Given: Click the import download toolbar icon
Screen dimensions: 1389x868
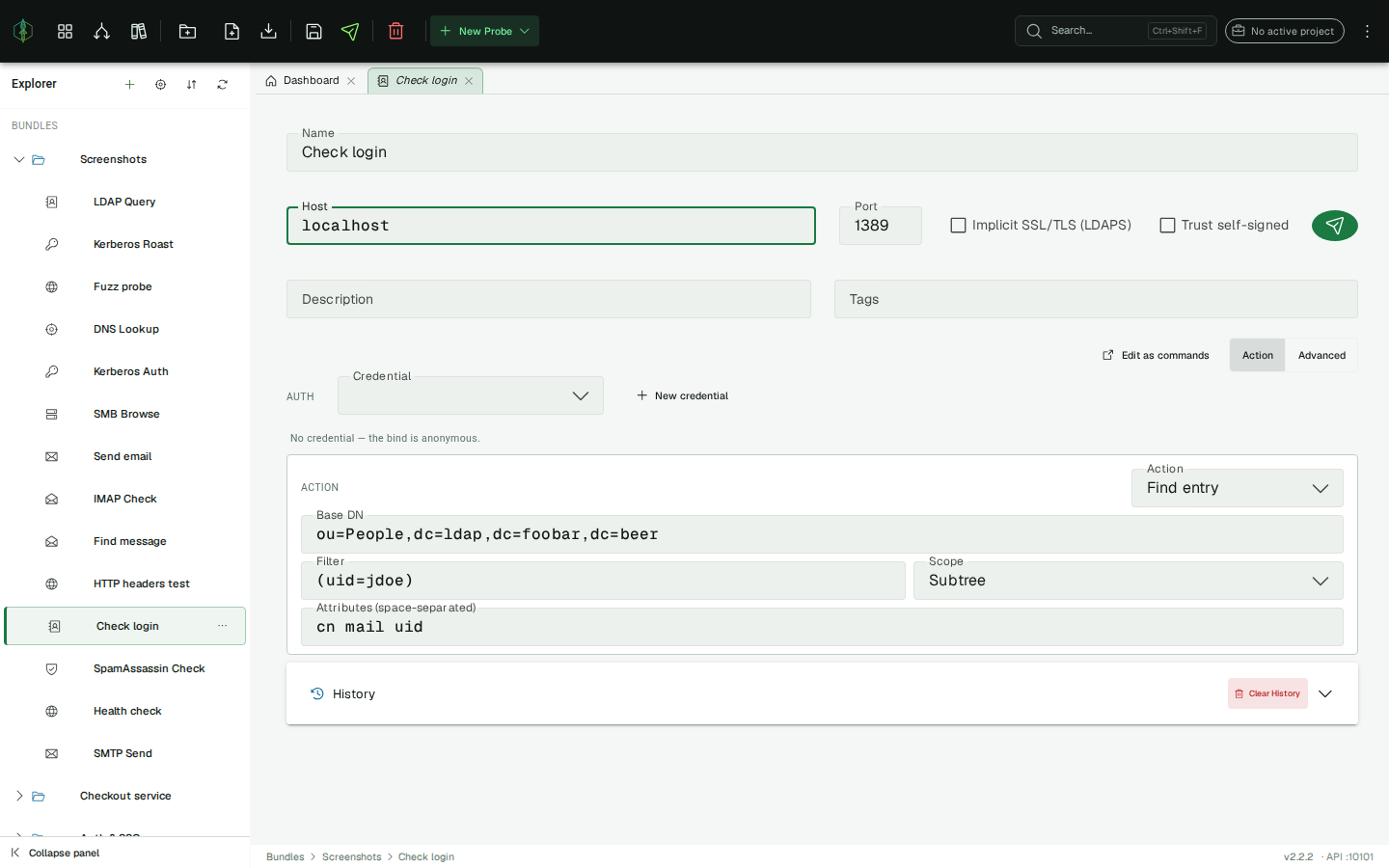Looking at the screenshot, I should pyautogui.click(x=269, y=31).
